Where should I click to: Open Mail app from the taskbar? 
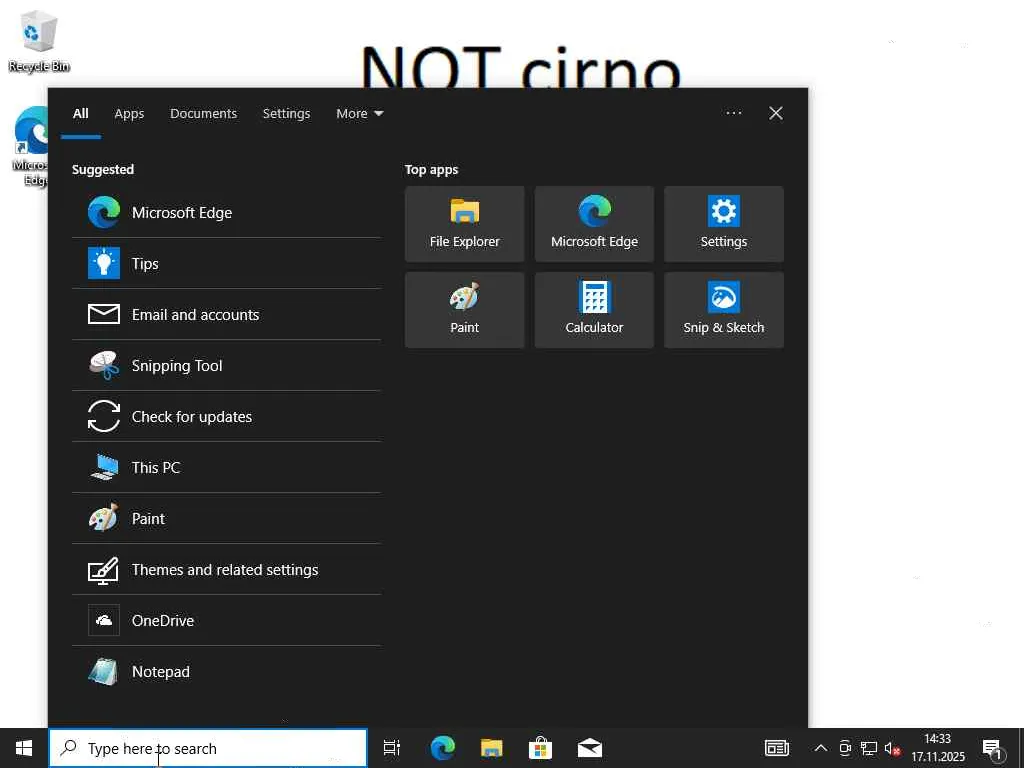click(589, 748)
